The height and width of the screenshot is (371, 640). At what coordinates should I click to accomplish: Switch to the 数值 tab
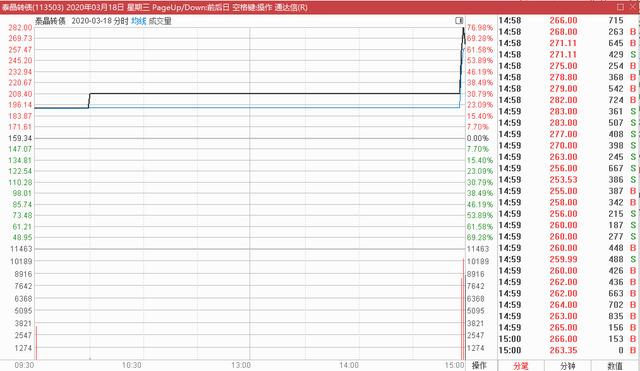pyautogui.click(x=615, y=365)
